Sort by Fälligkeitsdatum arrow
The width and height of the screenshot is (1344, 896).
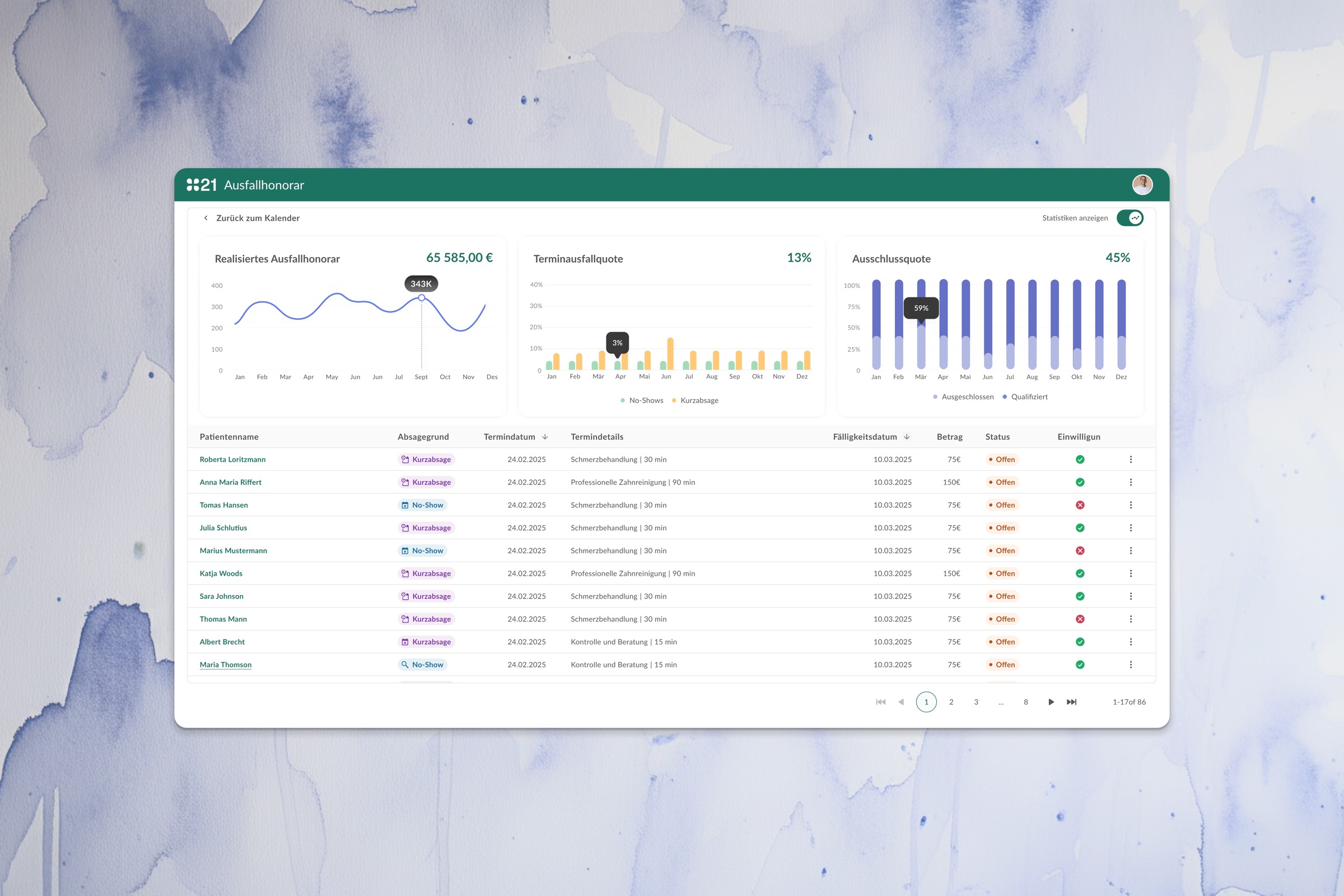(x=907, y=437)
